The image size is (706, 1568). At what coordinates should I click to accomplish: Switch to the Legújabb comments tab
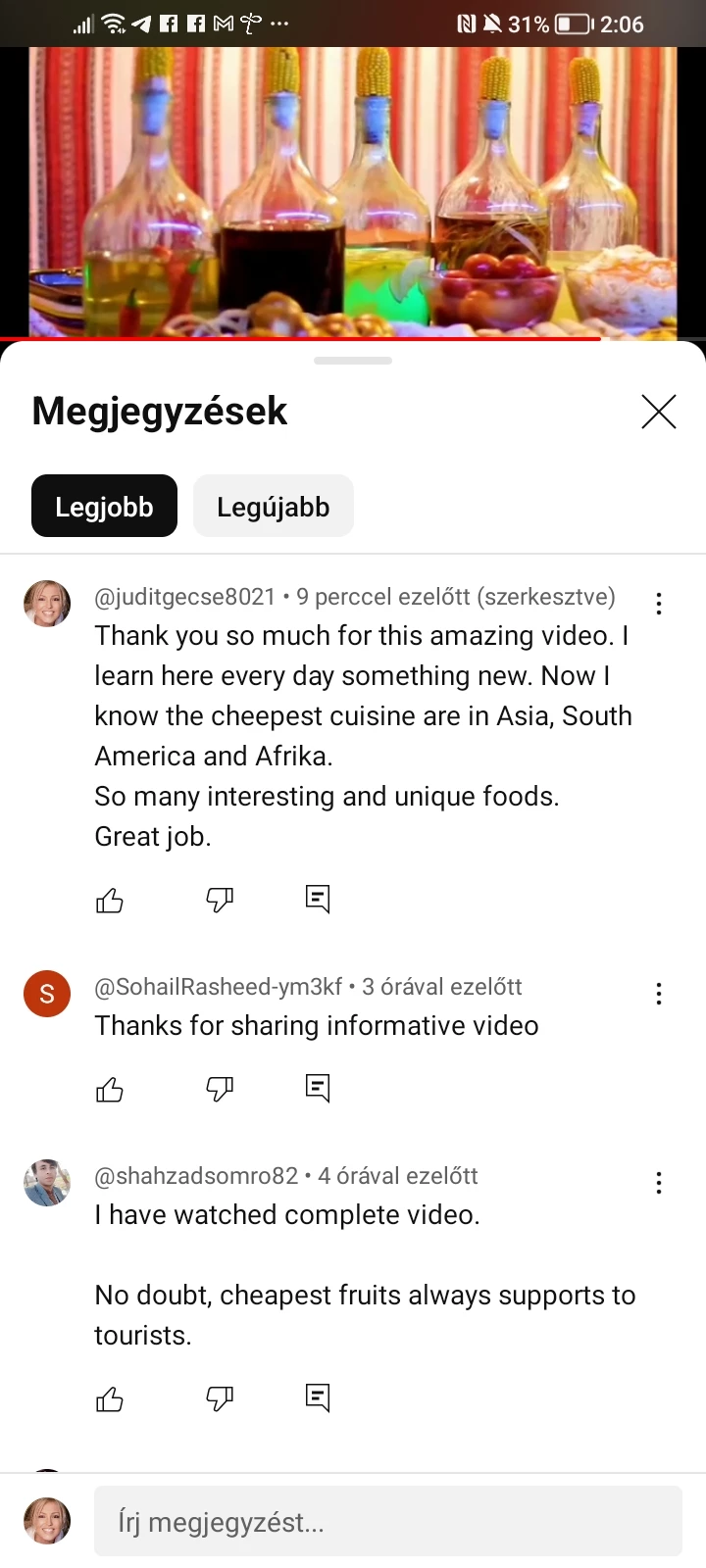[x=274, y=506]
